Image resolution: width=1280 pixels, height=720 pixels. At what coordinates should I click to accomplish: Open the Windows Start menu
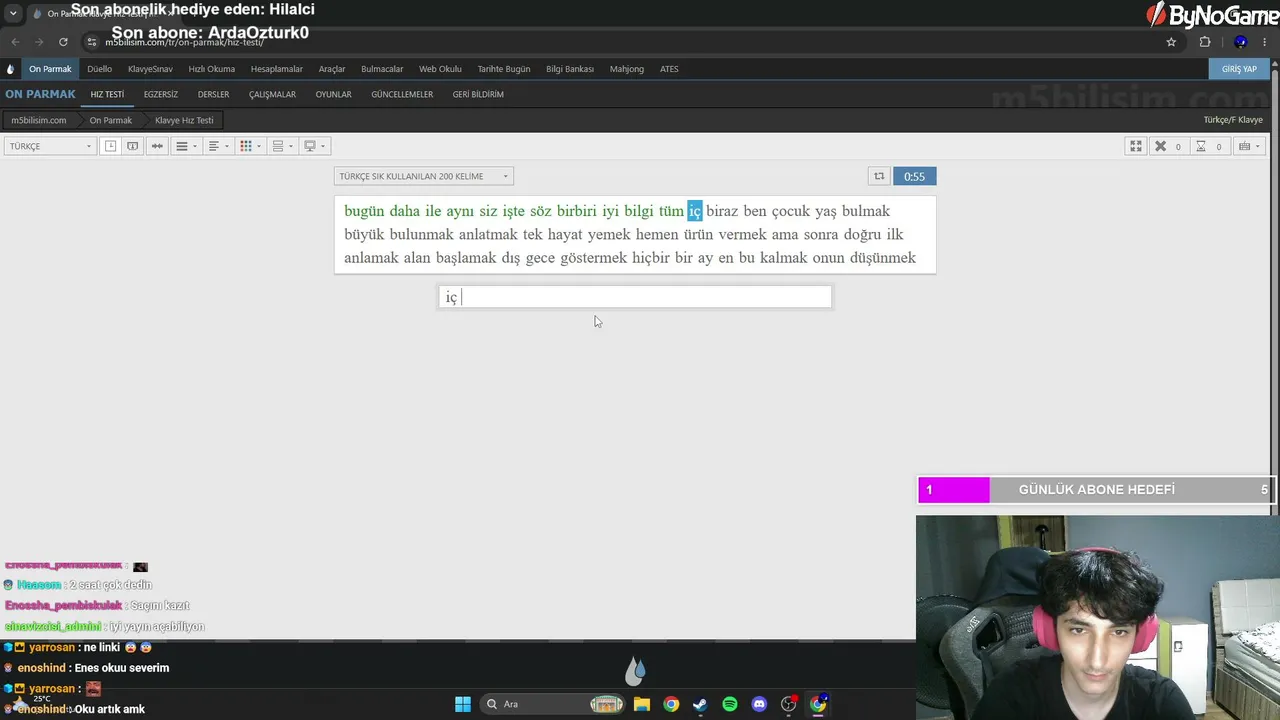(463, 704)
